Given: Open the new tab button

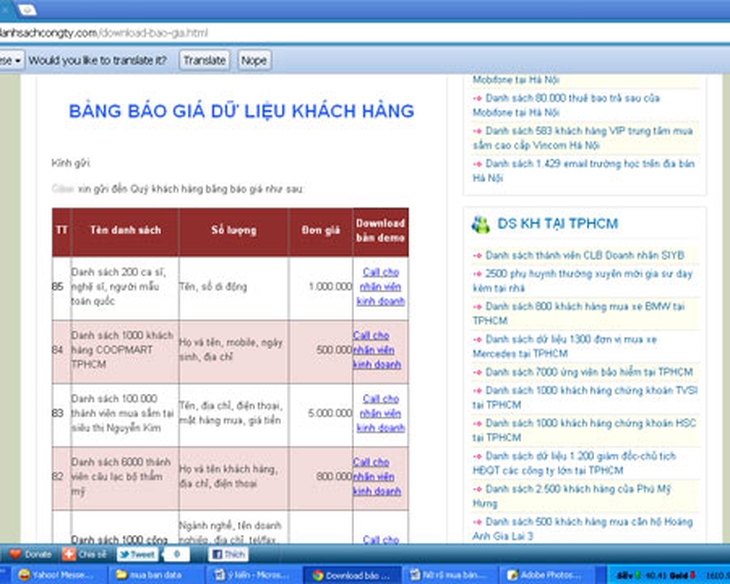Looking at the screenshot, I should click(x=27, y=9).
